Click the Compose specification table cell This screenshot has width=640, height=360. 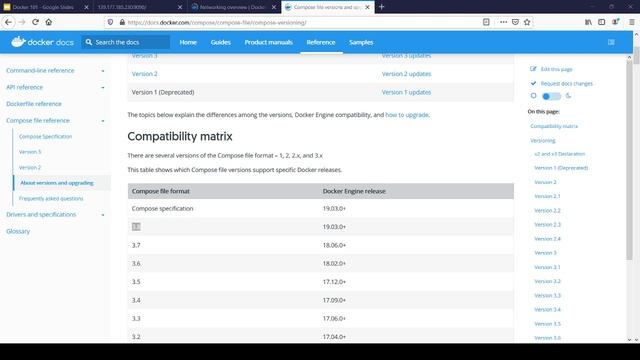tap(162, 208)
